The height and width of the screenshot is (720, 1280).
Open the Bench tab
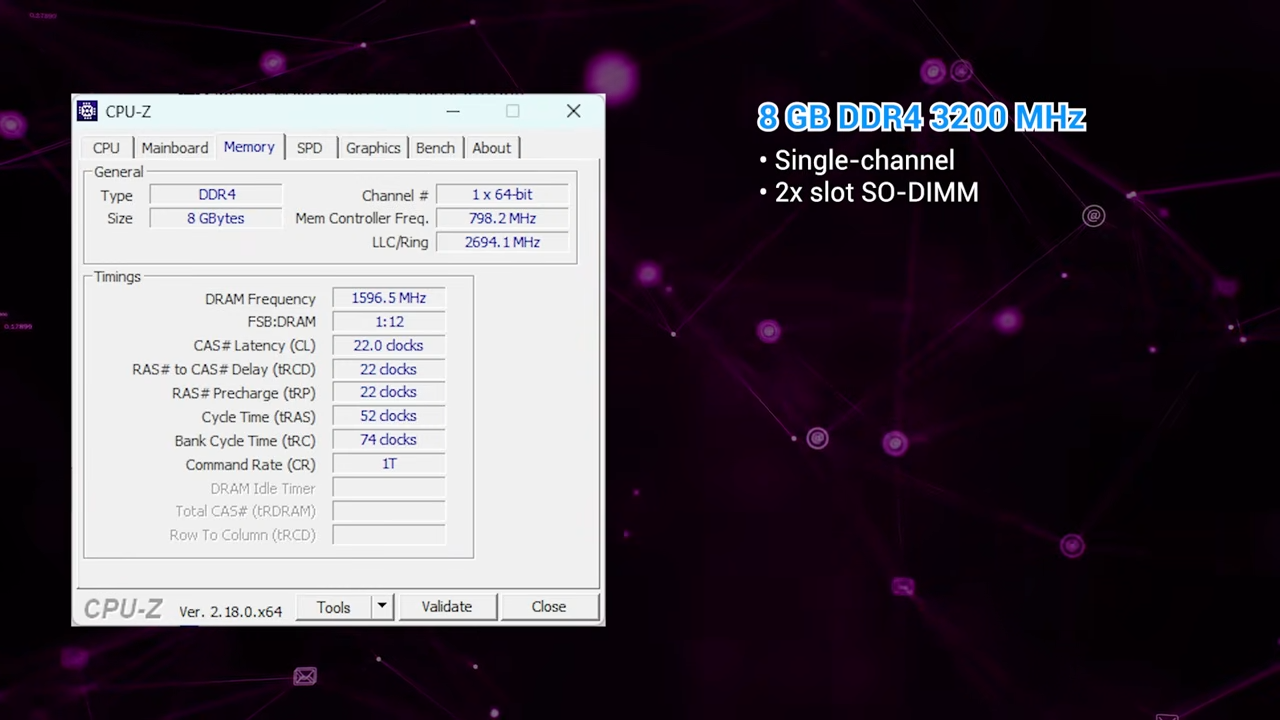pos(435,147)
